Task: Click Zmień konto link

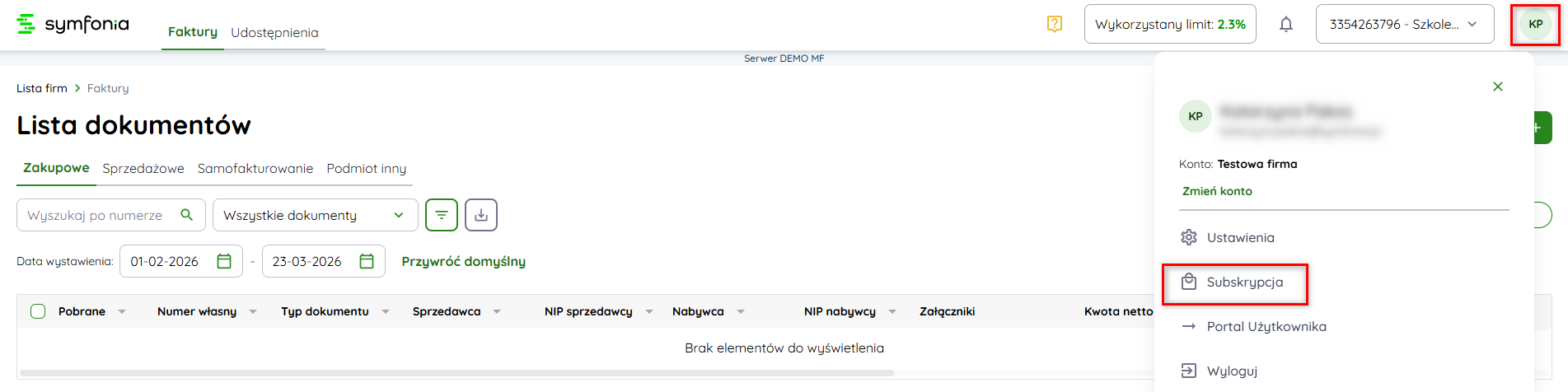Action: click(1217, 191)
